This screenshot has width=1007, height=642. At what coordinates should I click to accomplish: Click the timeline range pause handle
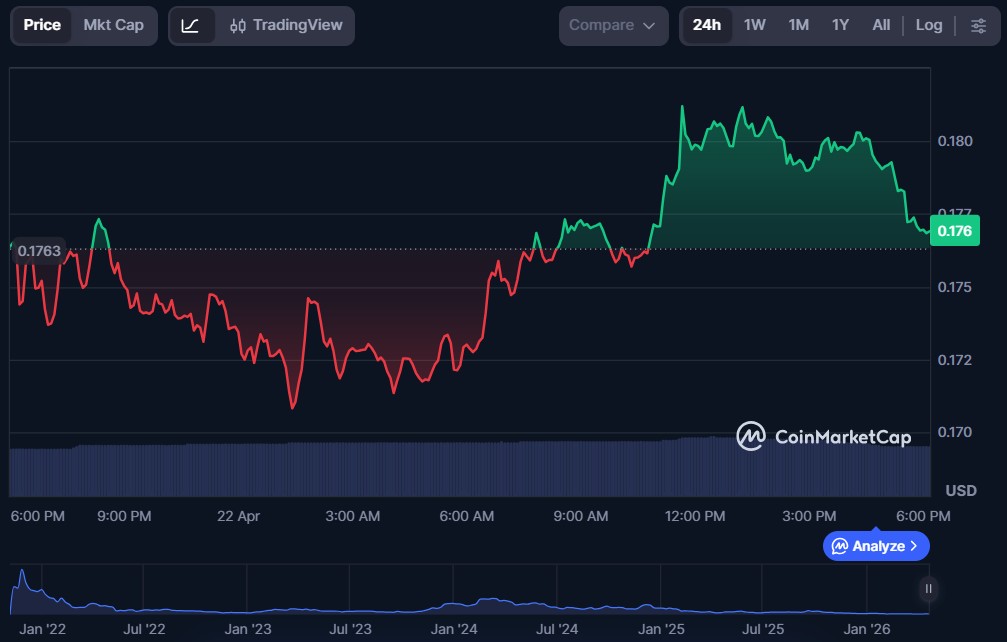[x=929, y=589]
